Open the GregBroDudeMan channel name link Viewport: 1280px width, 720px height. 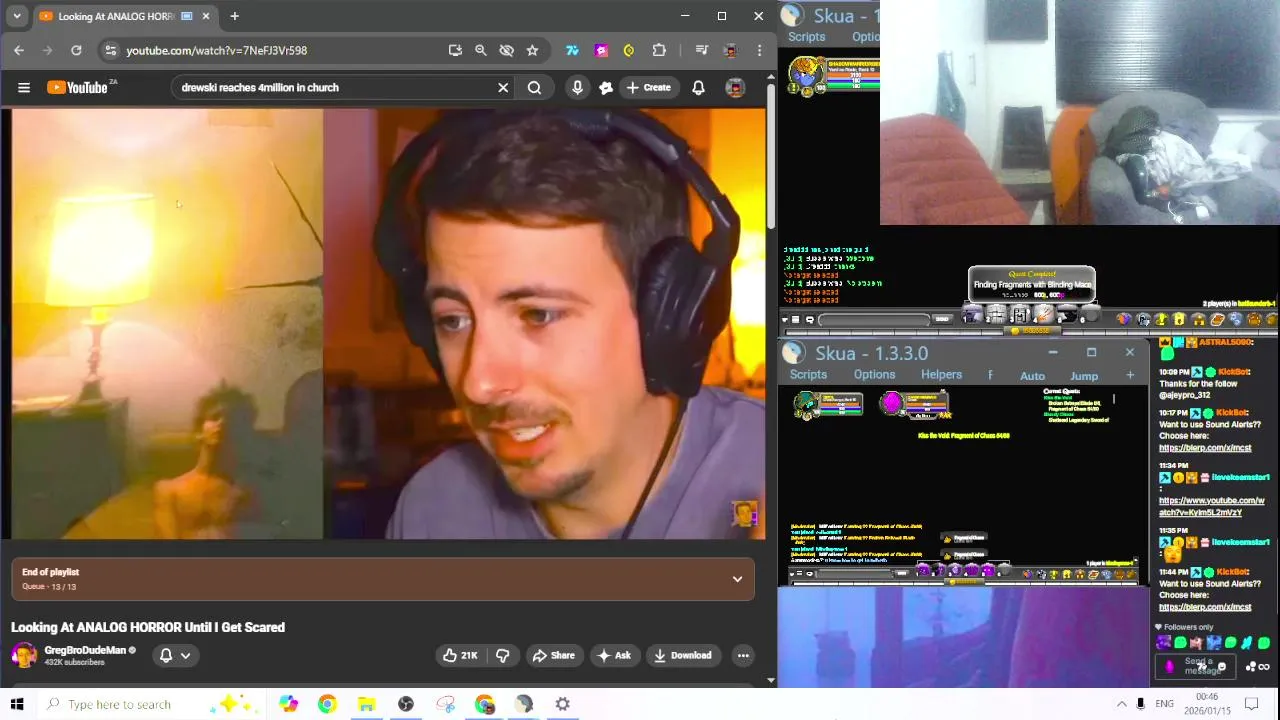pyautogui.click(x=85, y=650)
